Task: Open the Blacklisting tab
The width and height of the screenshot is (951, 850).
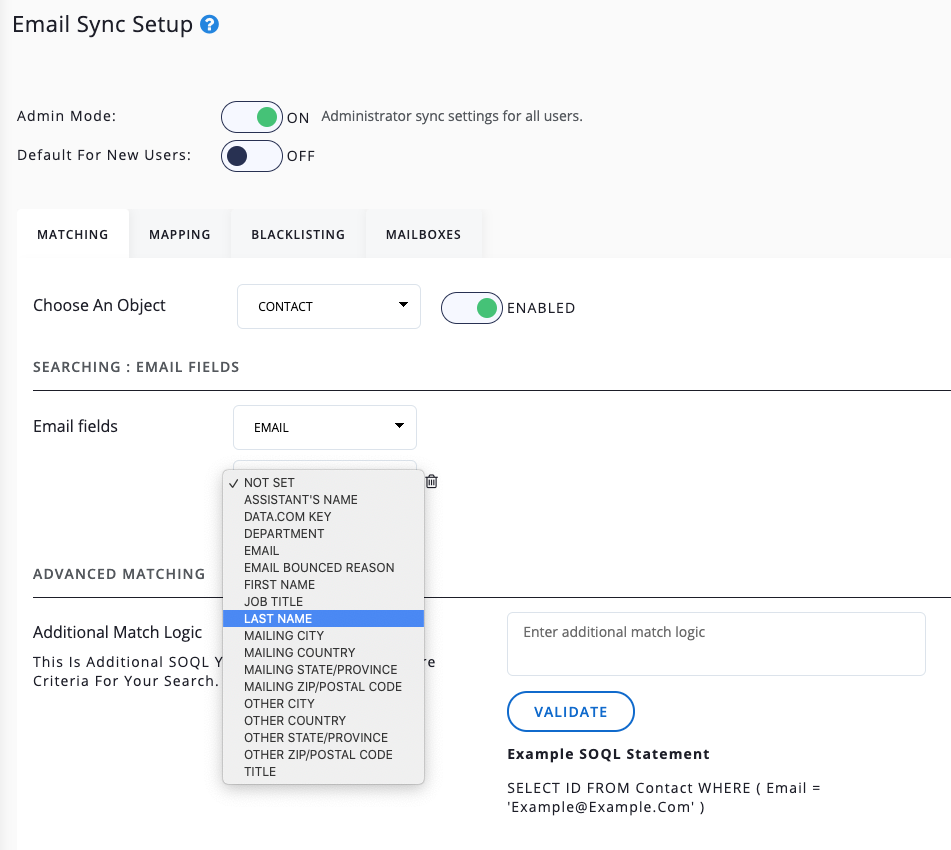Action: [x=298, y=234]
